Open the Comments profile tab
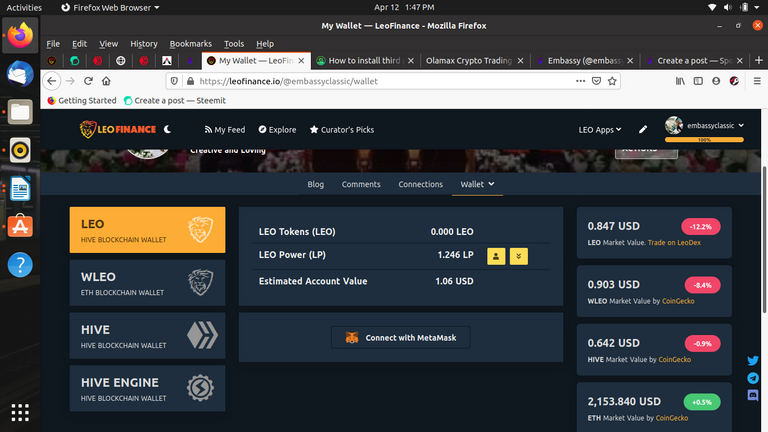Image resolution: width=768 pixels, height=432 pixels. pyautogui.click(x=361, y=184)
